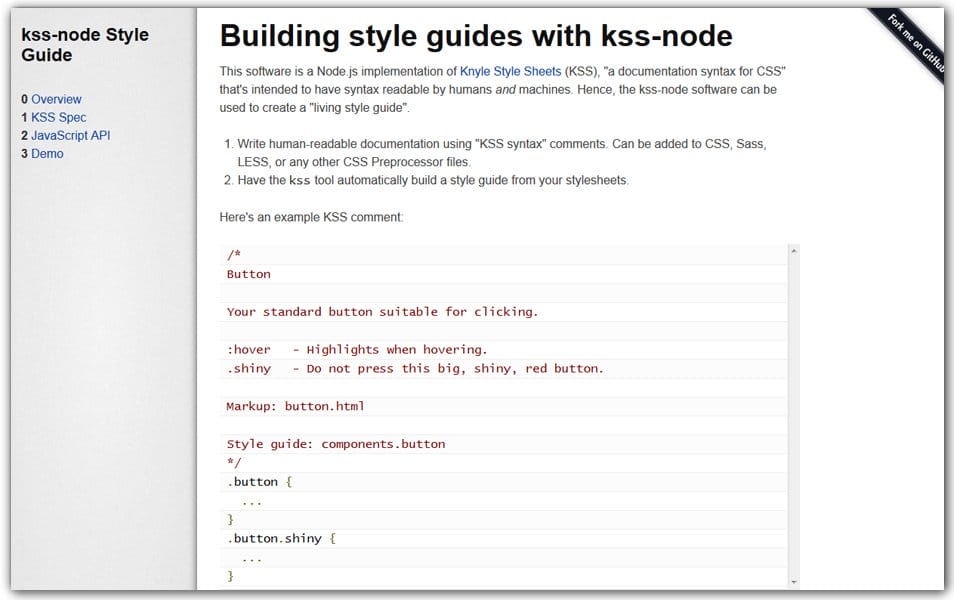Click the kss-node Style Guide sidebar title

point(85,44)
